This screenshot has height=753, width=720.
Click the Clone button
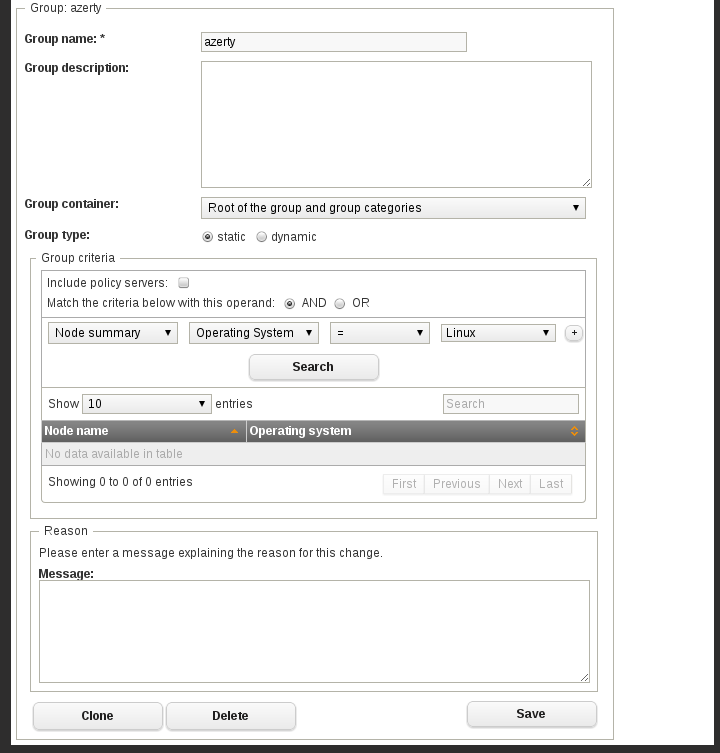tap(98, 716)
